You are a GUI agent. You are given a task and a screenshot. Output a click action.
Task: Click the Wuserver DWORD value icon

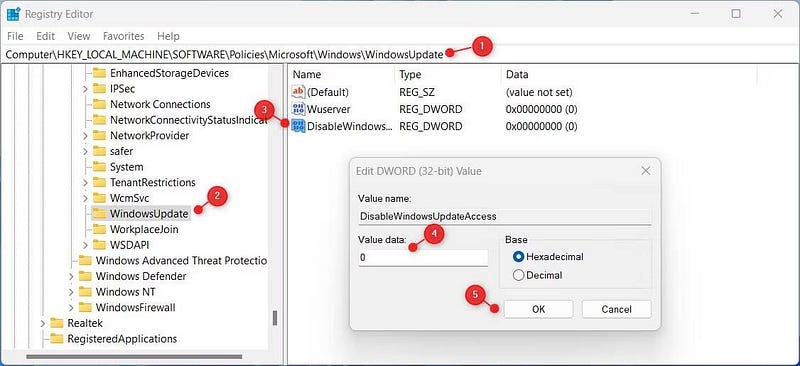pos(298,109)
